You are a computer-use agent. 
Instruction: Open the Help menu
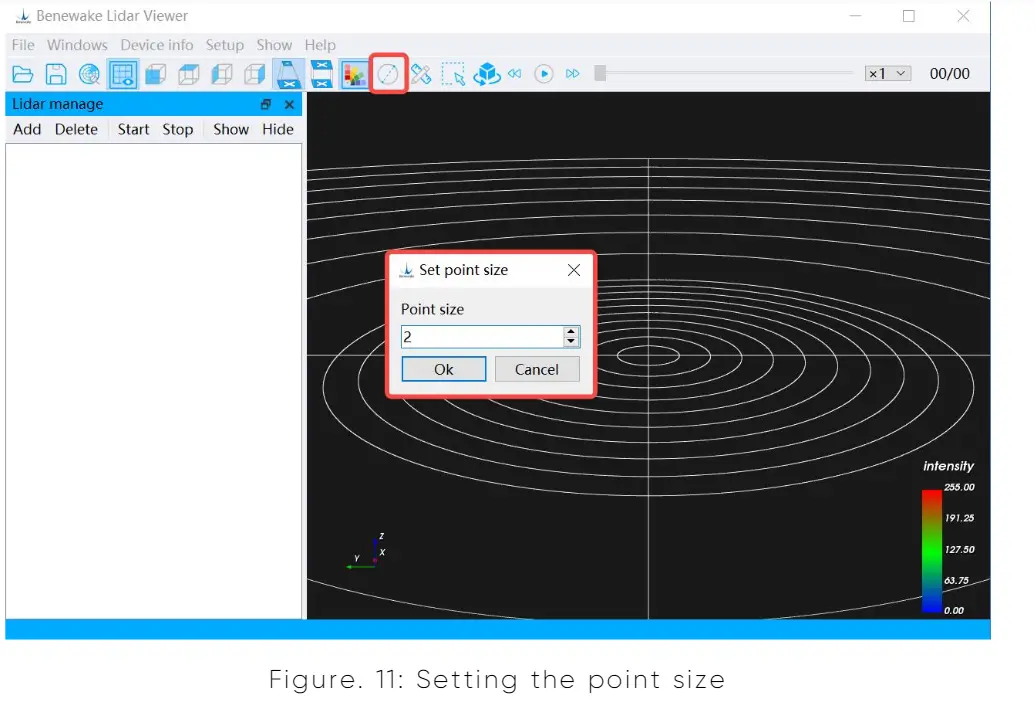tap(320, 45)
